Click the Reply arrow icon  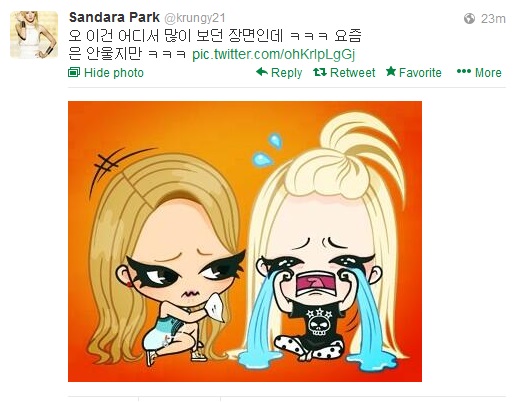pyautogui.click(x=262, y=72)
